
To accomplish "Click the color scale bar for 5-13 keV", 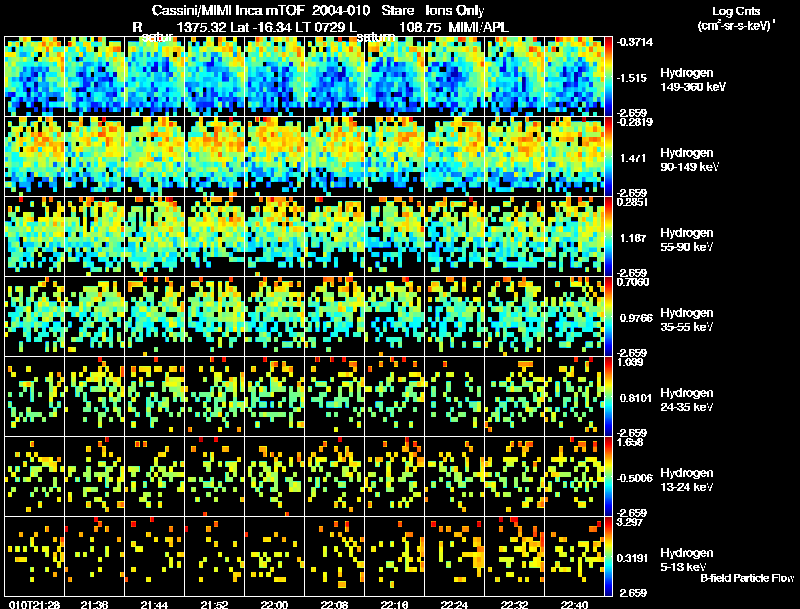I will 608,557.
